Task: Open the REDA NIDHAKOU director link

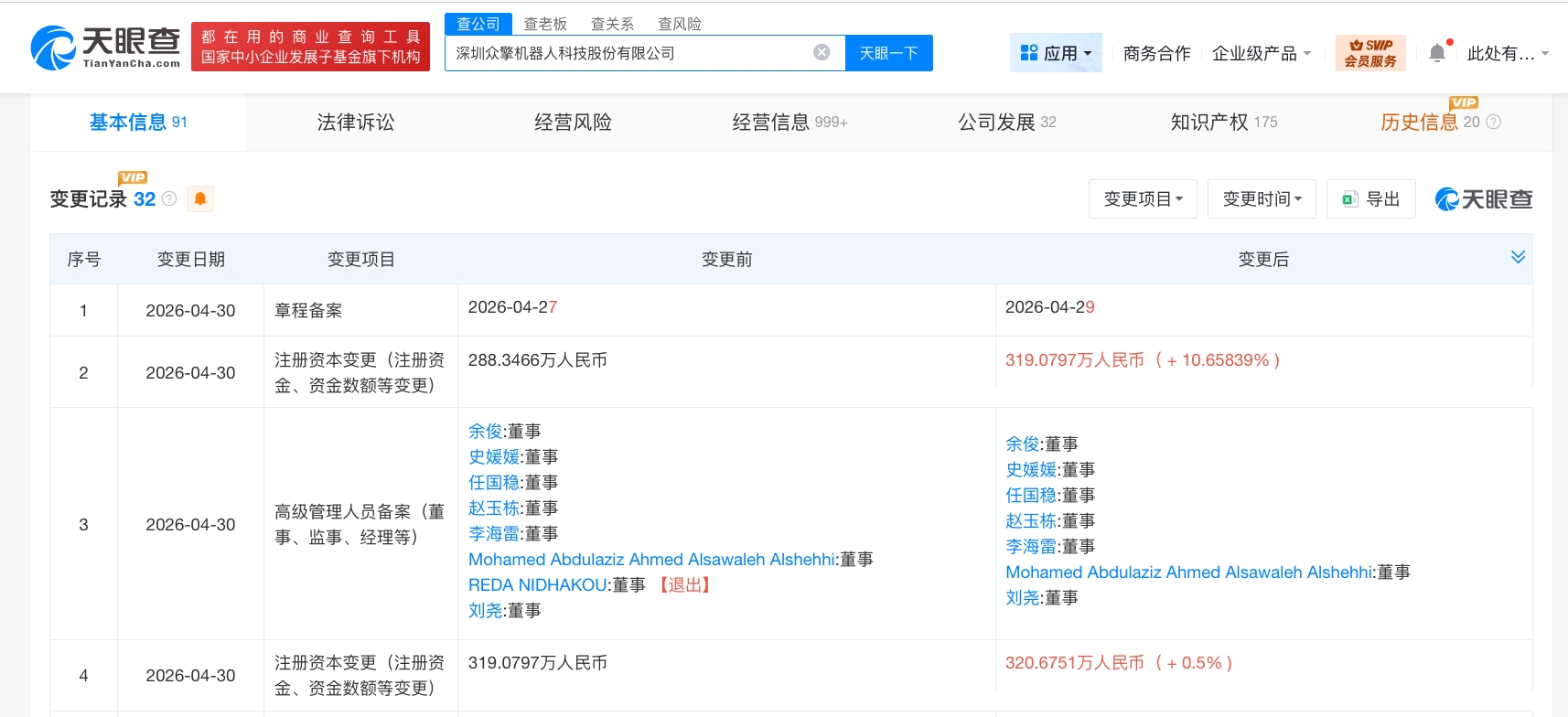Action: pyautogui.click(x=538, y=584)
